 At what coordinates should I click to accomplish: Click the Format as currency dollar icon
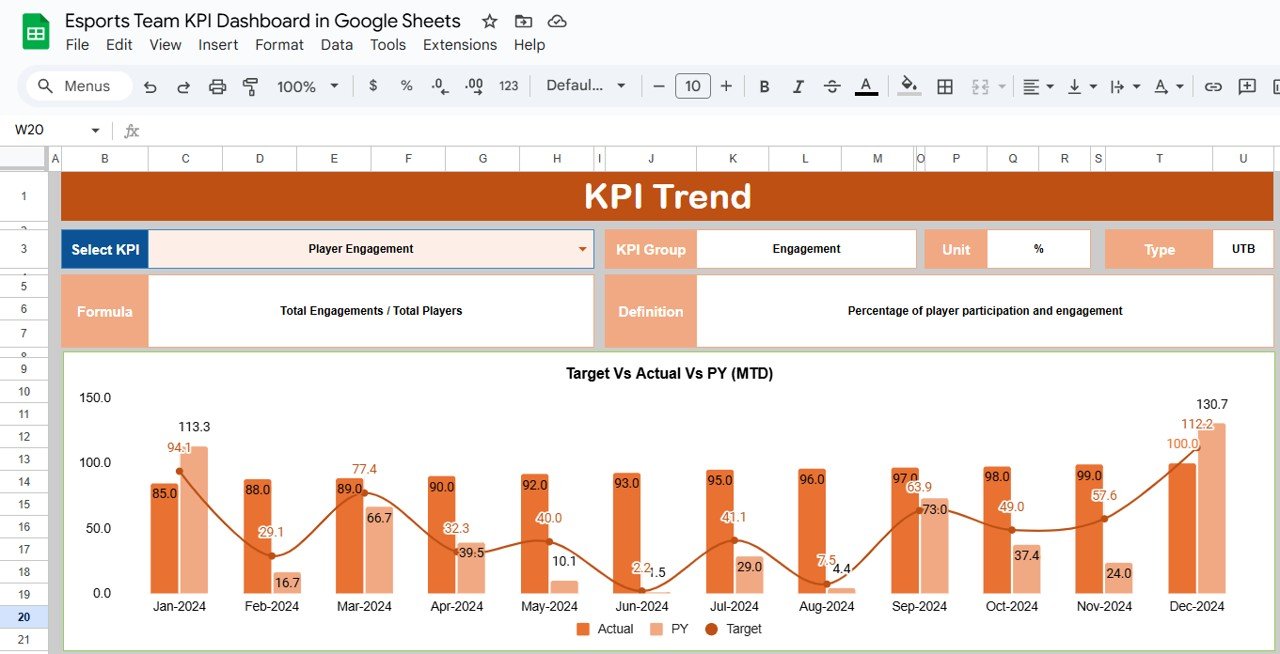click(x=373, y=86)
